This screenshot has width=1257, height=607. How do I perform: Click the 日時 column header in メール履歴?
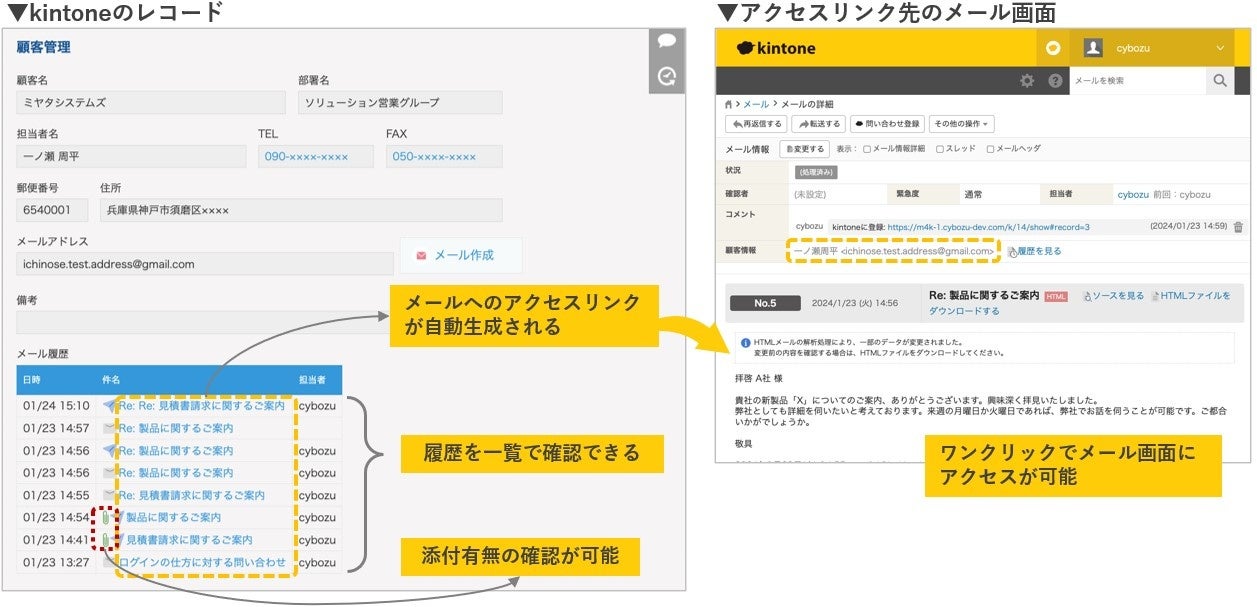(x=33, y=380)
